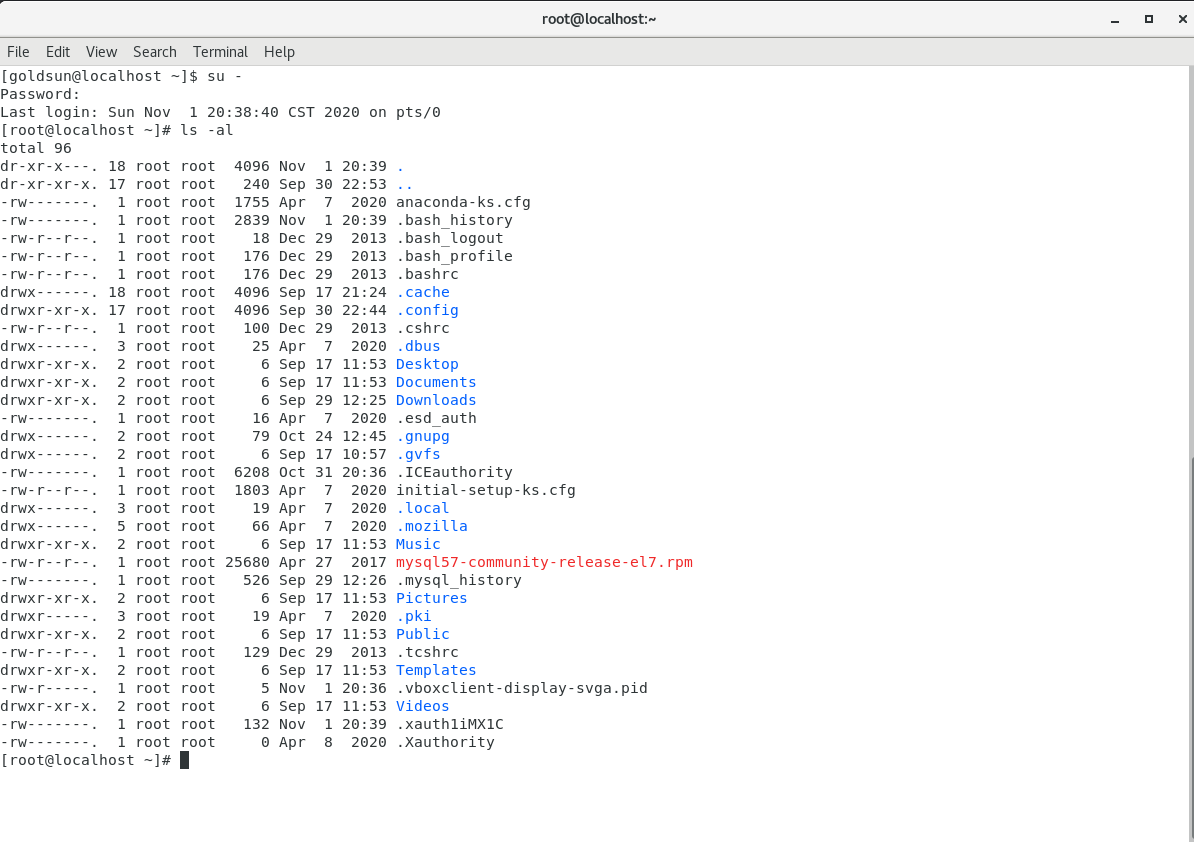Select the mysql57-community-release-el7.rpm filename
The width and height of the screenshot is (1194, 842).
pyautogui.click(x=544, y=562)
